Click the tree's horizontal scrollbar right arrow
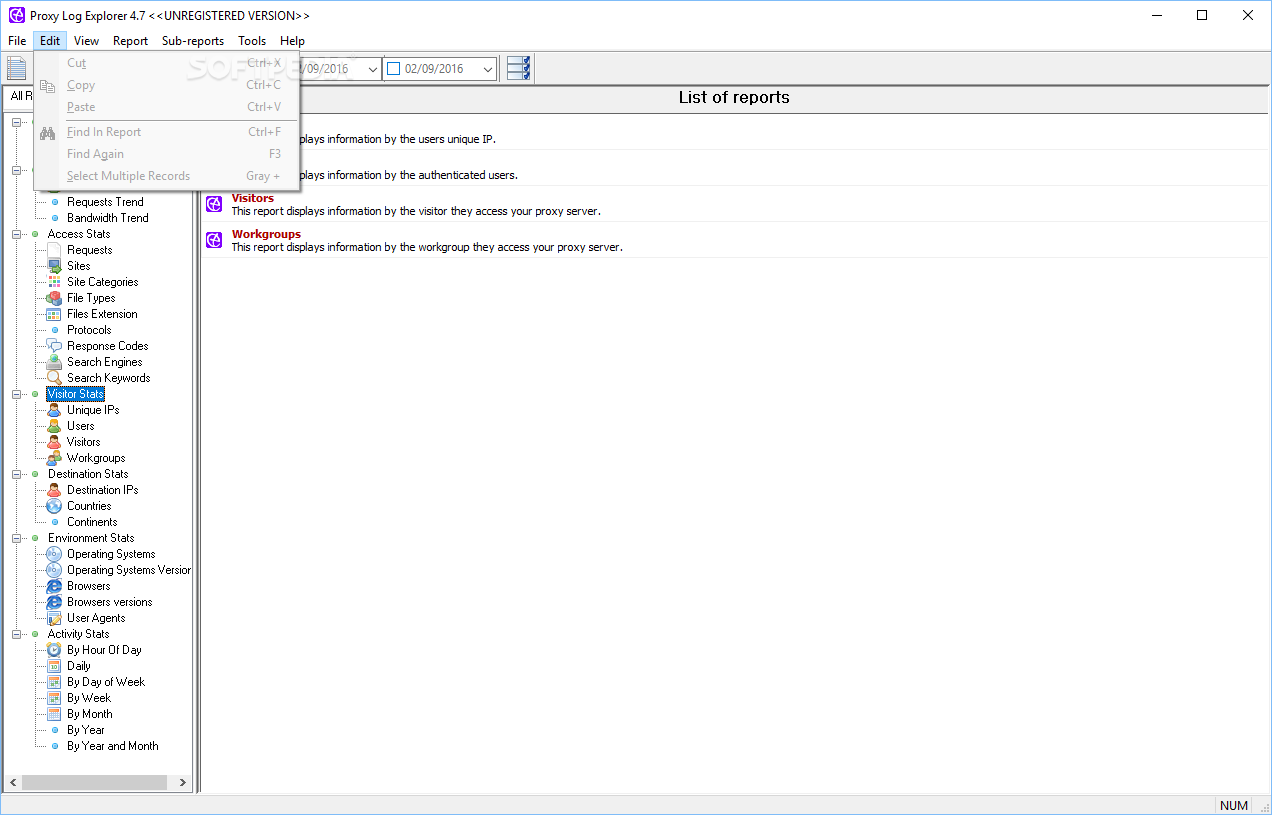Viewport: 1272px width, 815px height. [183, 783]
